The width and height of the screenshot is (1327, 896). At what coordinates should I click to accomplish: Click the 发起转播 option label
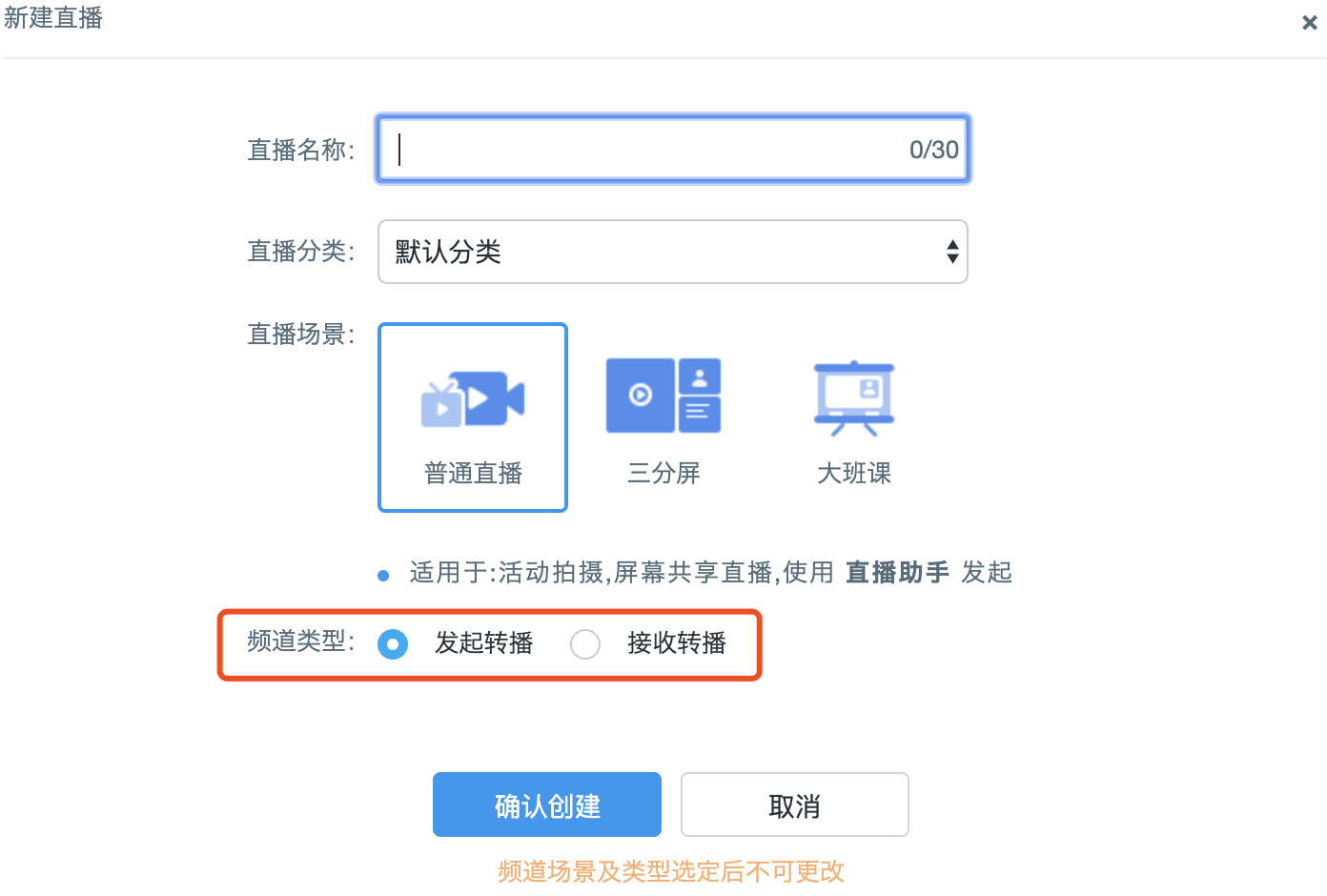(484, 643)
